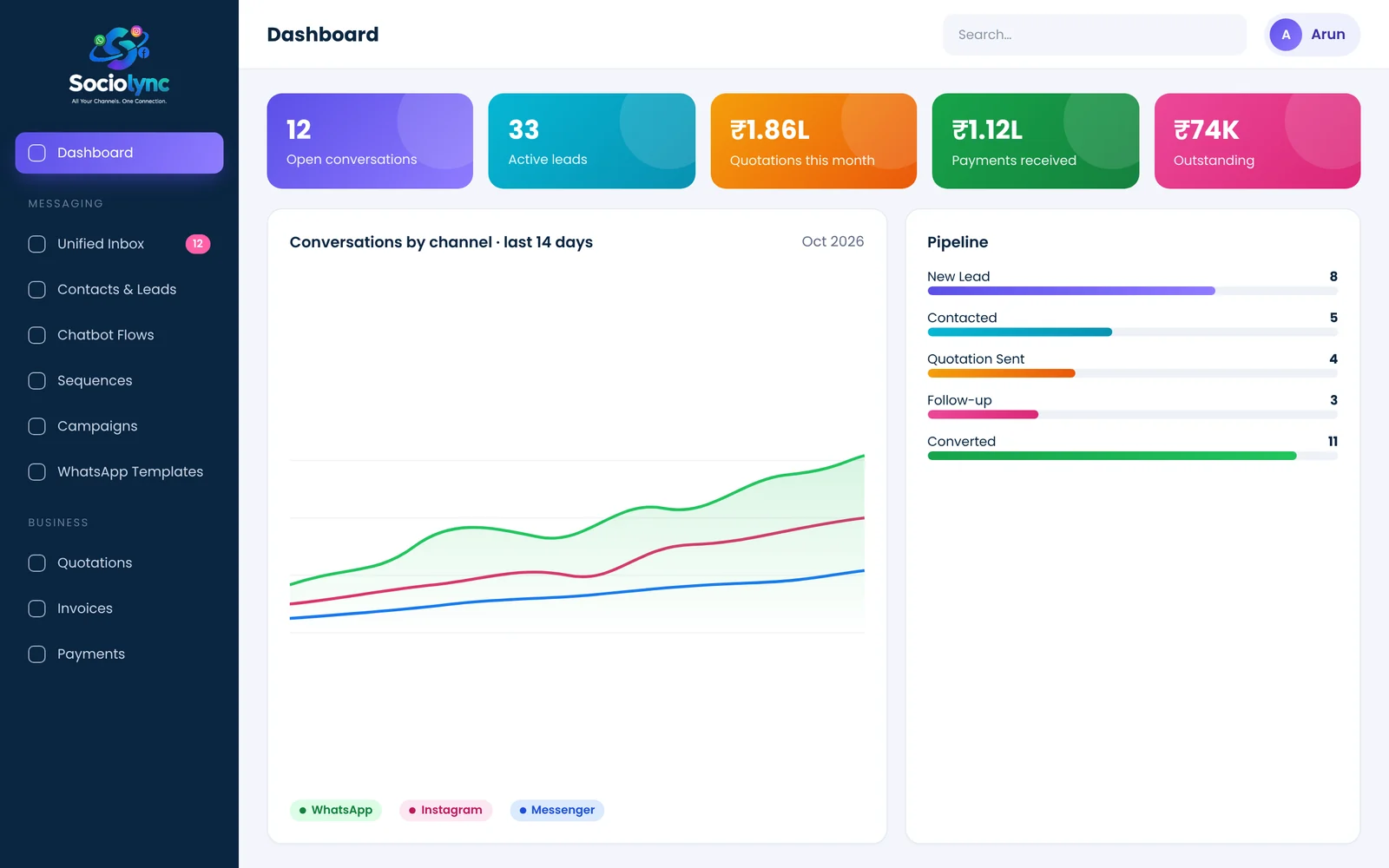
Task: Click the Unified Inbox icon
Action: (x=37, y=244)
